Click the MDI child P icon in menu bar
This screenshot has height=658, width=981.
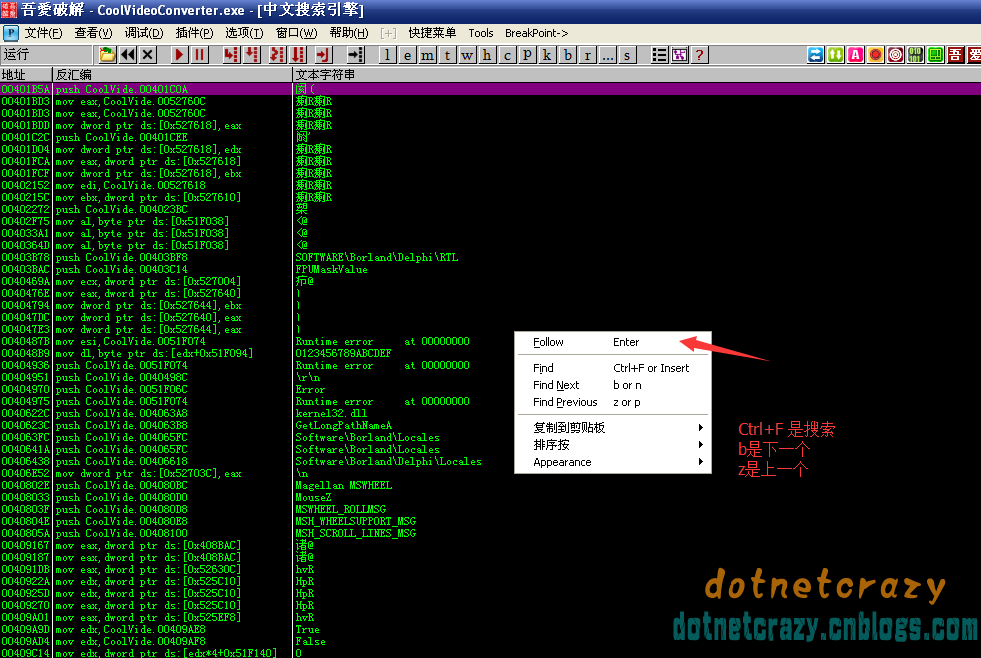[x=11, y=33]
